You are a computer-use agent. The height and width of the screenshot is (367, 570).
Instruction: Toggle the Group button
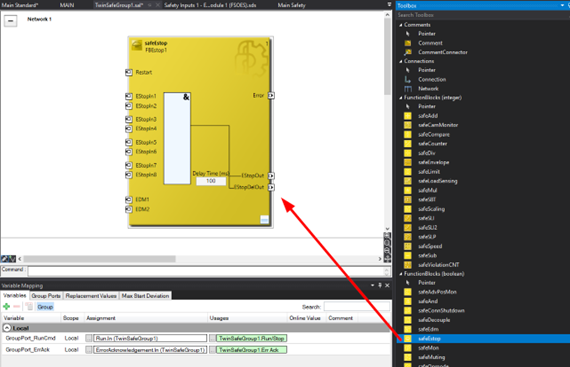[45, 307]
